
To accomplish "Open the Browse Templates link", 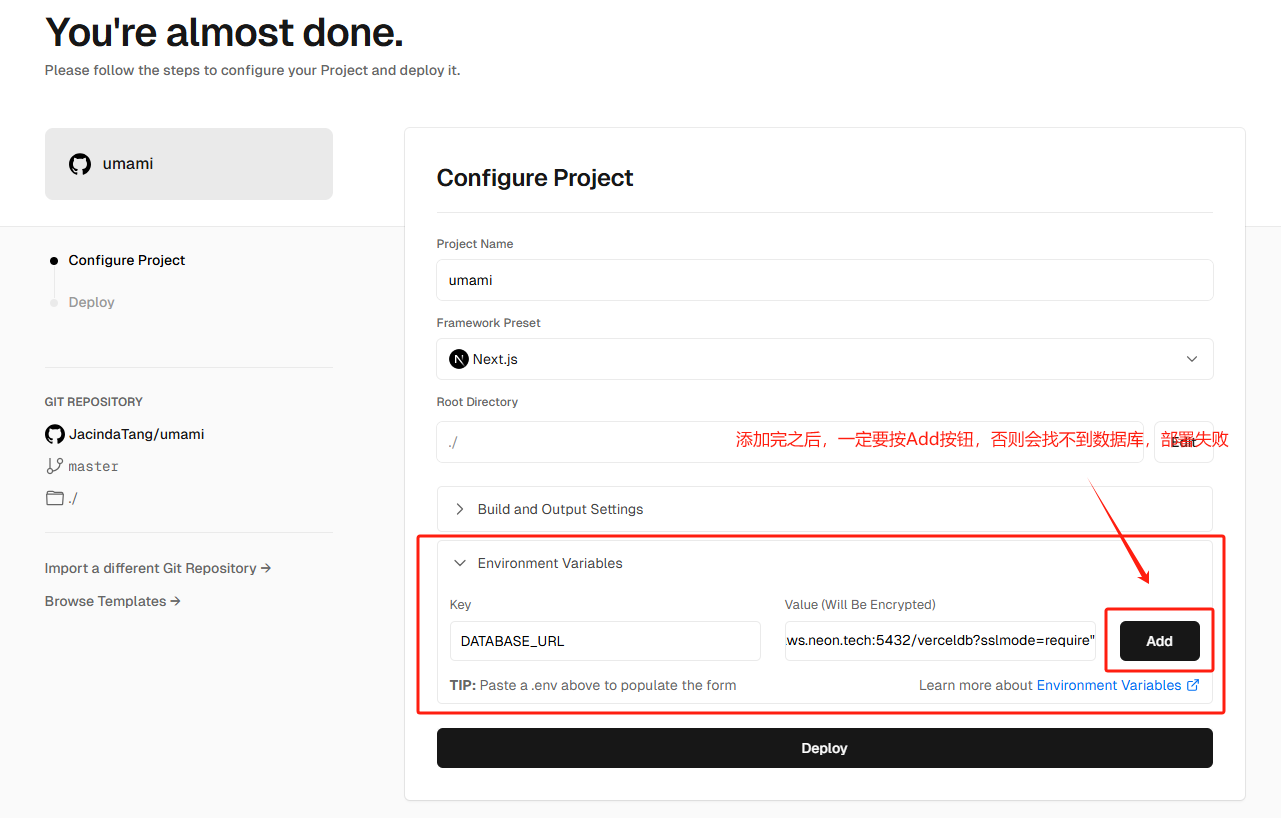I will pos(113,601).
